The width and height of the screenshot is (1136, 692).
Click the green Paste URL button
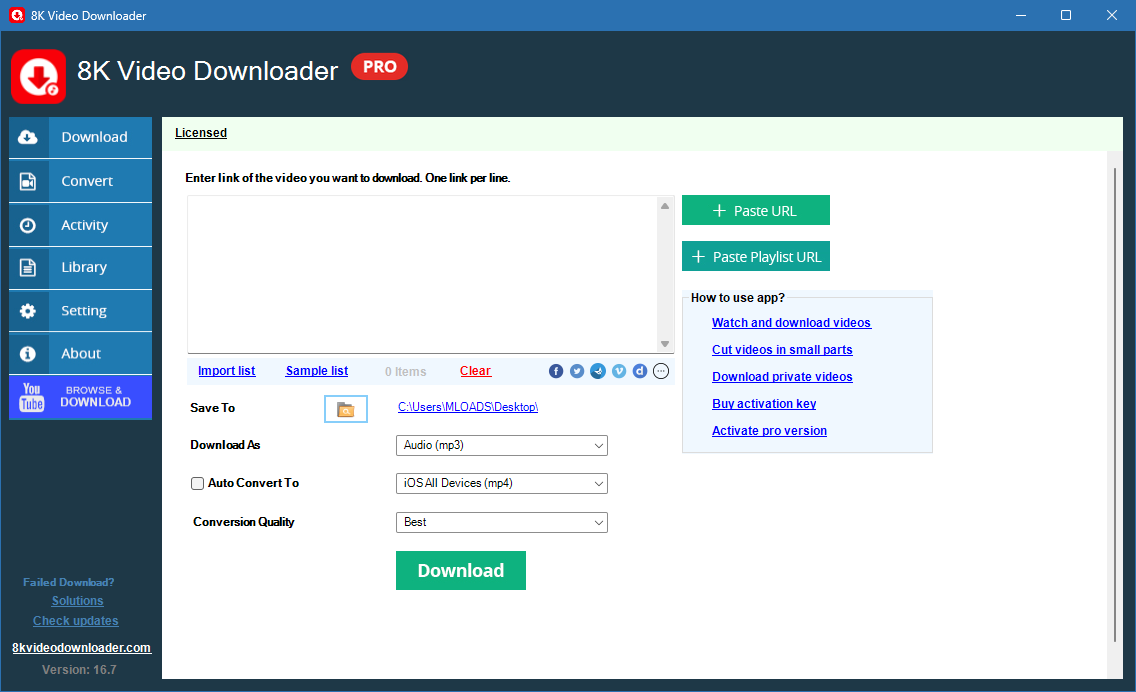click(756, 210)
